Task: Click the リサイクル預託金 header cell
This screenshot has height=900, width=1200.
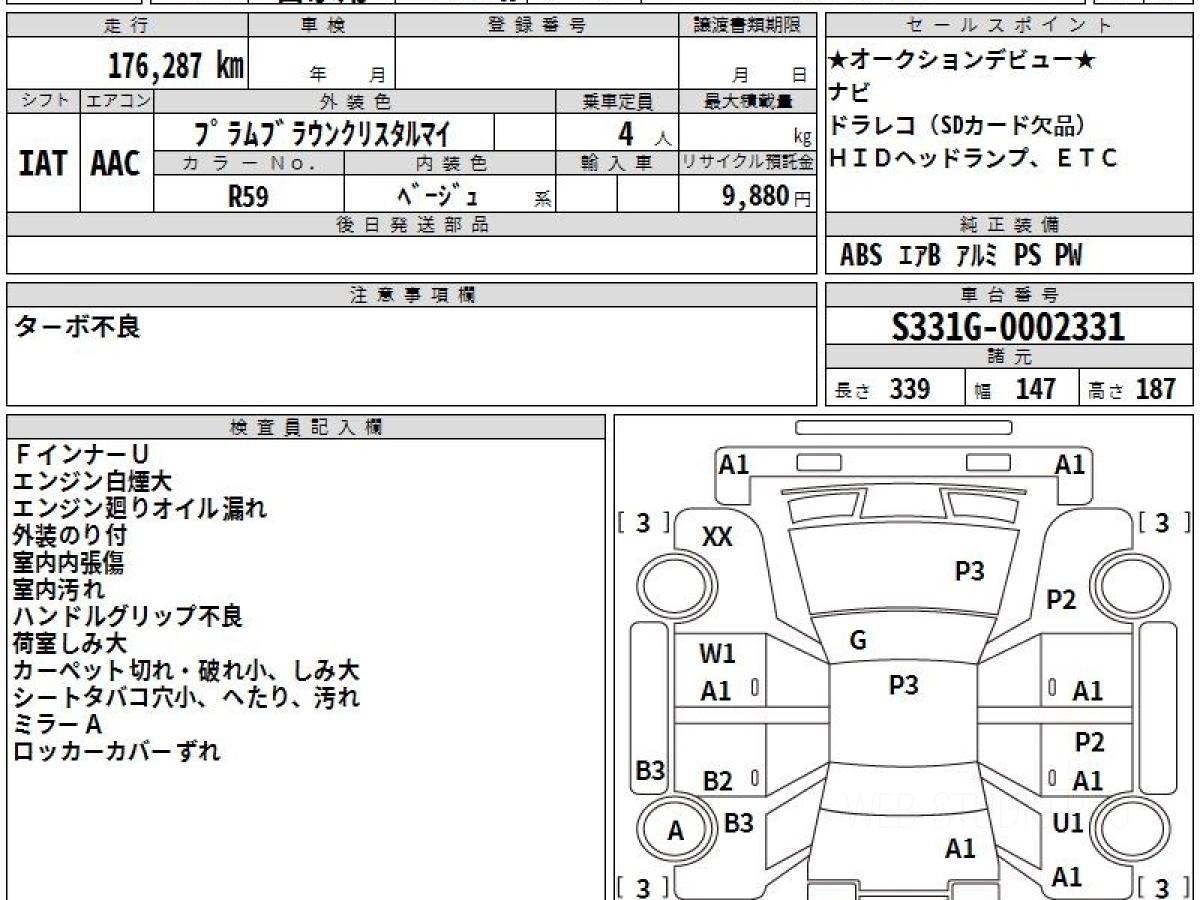Action: click(747, 162)
